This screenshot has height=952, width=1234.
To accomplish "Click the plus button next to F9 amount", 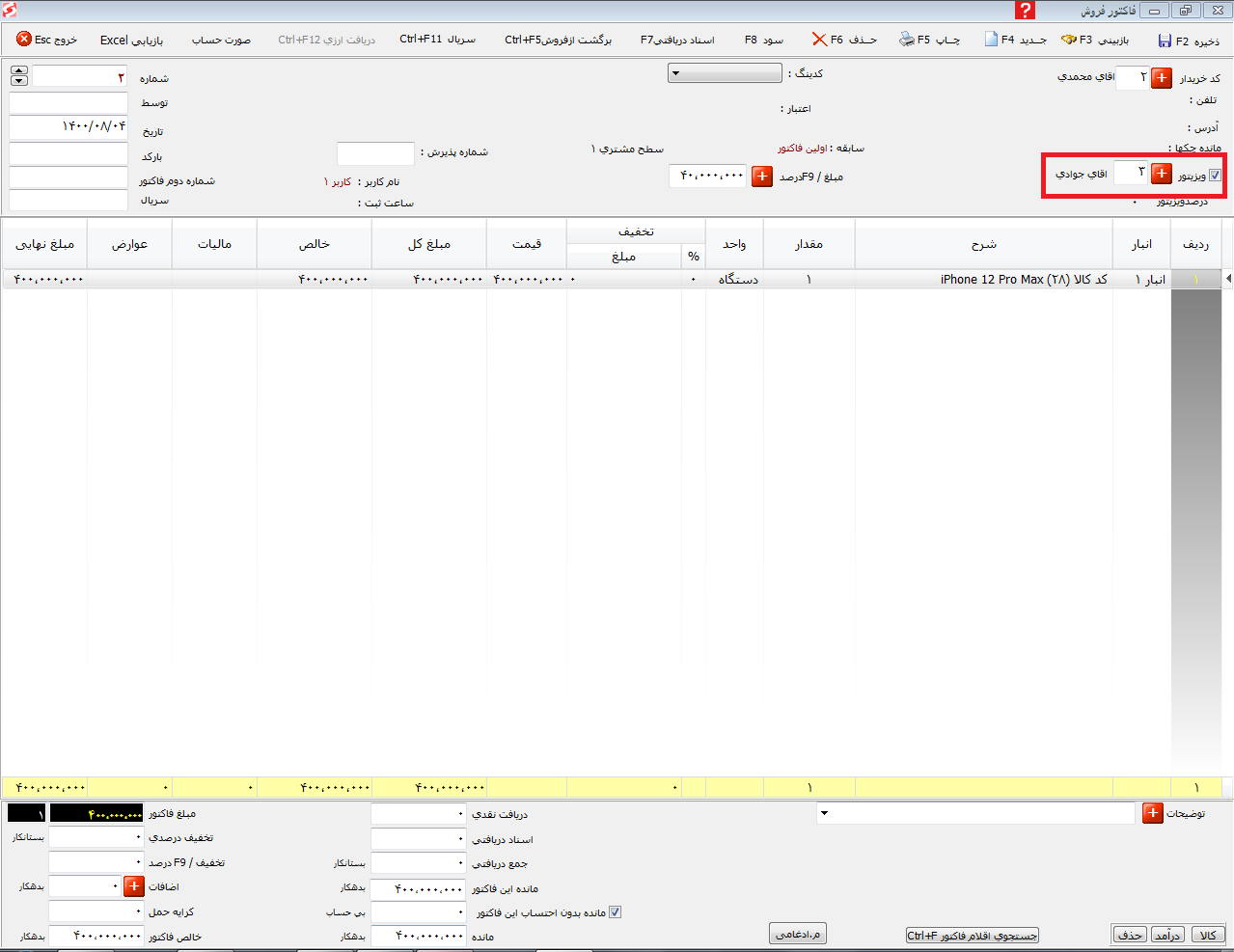I will coord(762,177).
